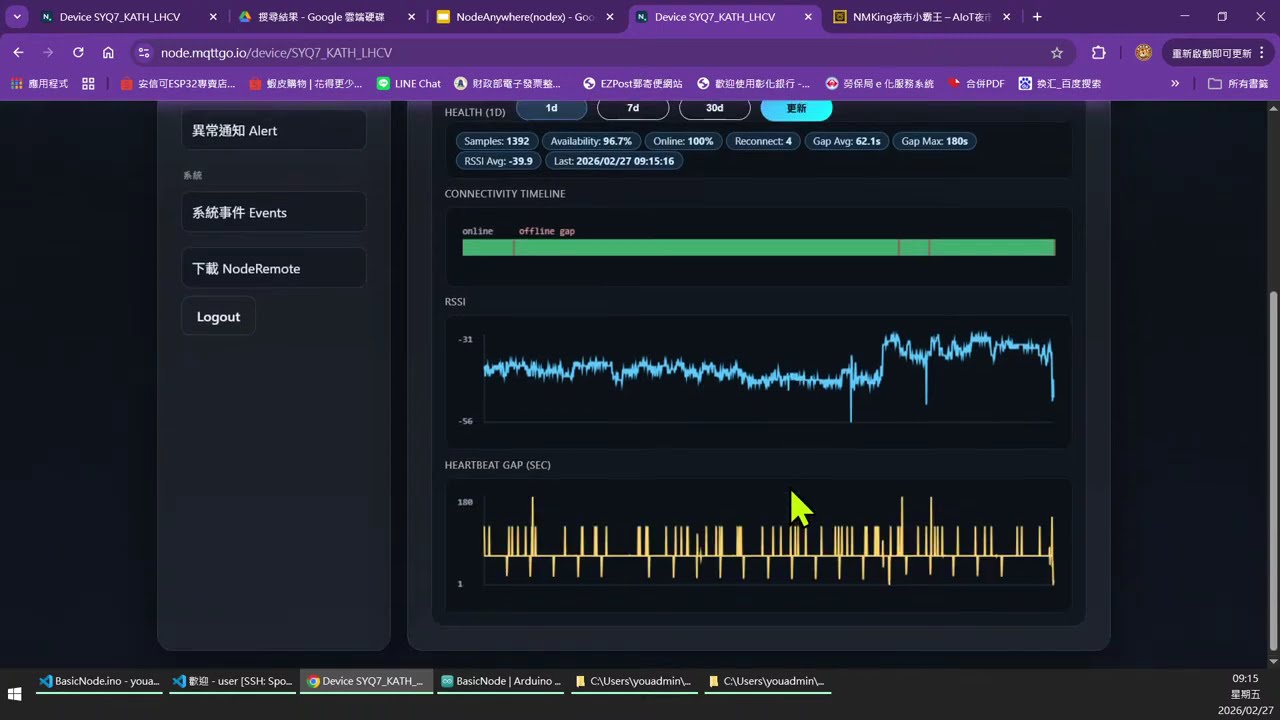1280x720 pixels.
Task: Click the blue RSSI line chart
Action: tap(768, 377)
